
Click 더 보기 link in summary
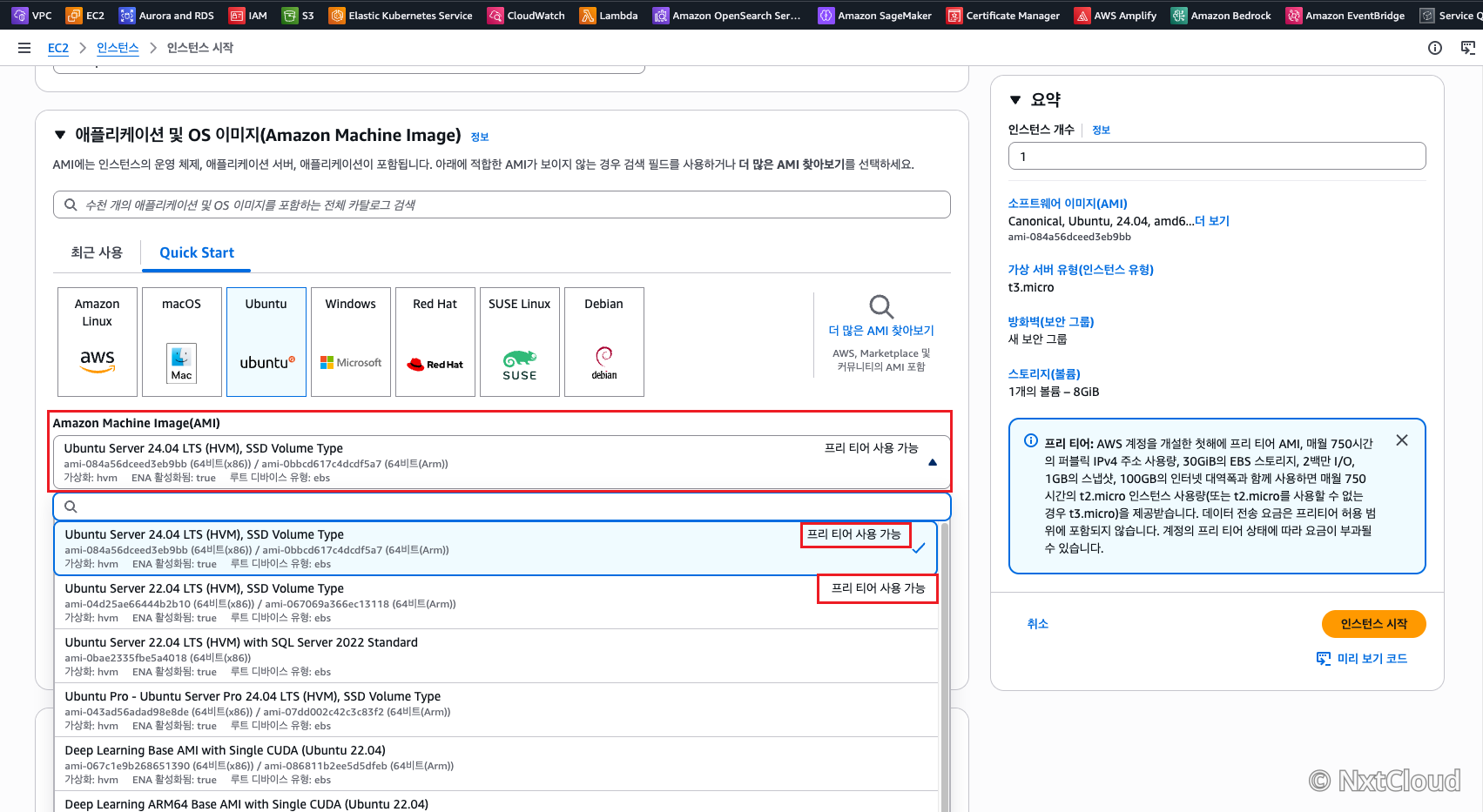pyautogui.click(x=1212, y=221)
